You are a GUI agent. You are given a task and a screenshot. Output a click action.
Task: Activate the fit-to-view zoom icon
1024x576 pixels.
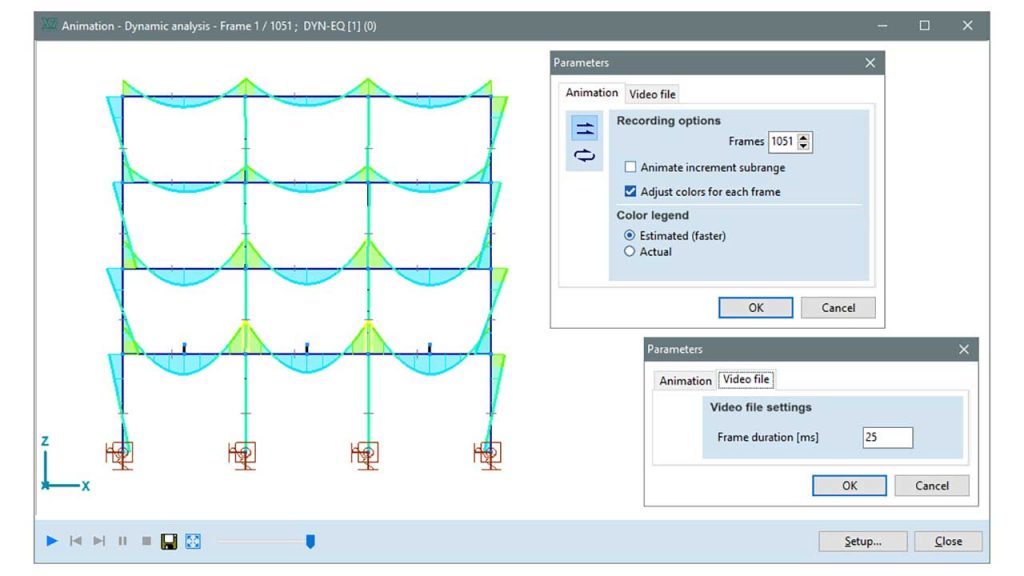[191, 540]
